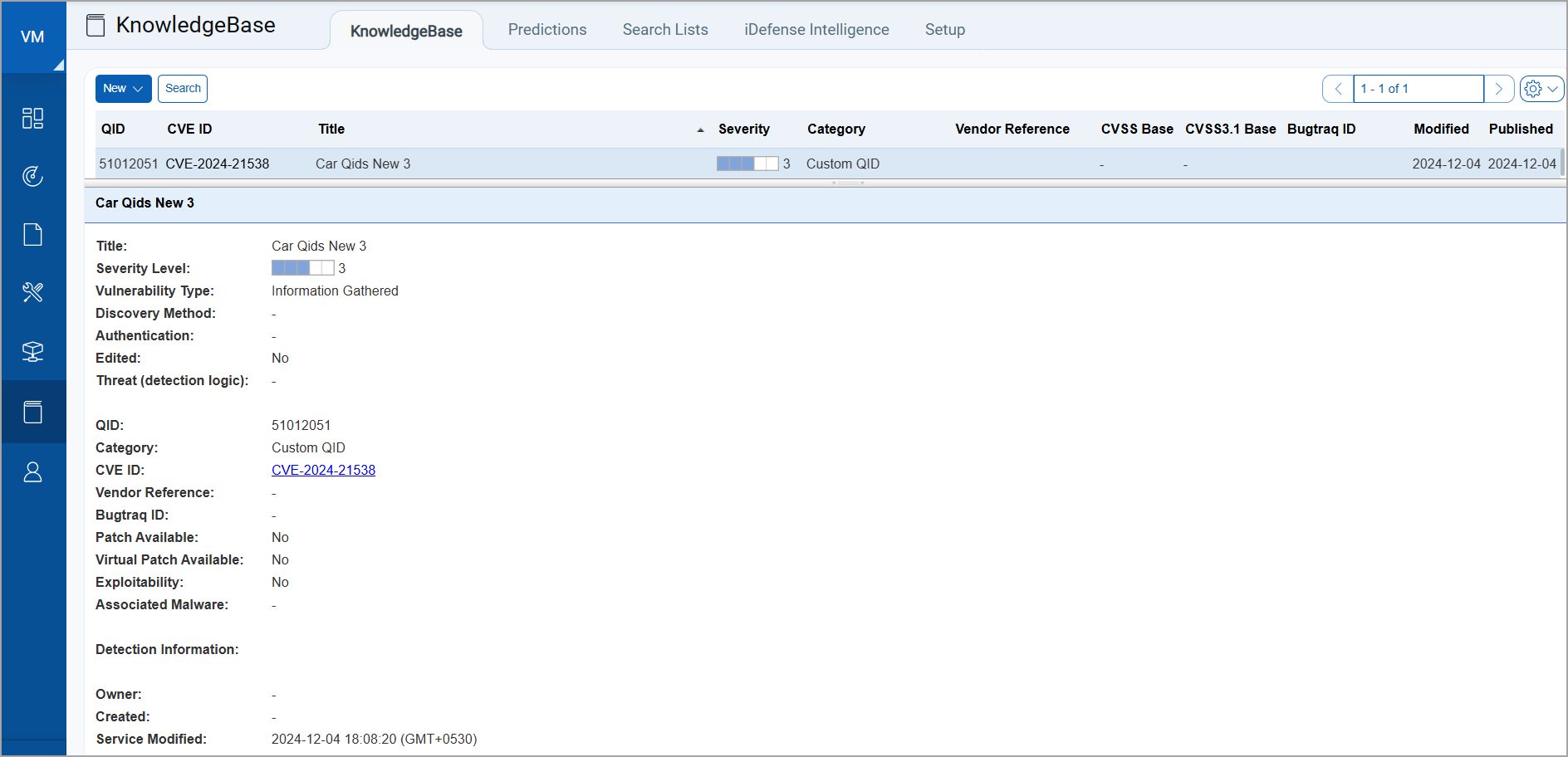Click the radar Scans icon in the sidebar
Screen dimensions: 1568x757
(x=32, y=176)
